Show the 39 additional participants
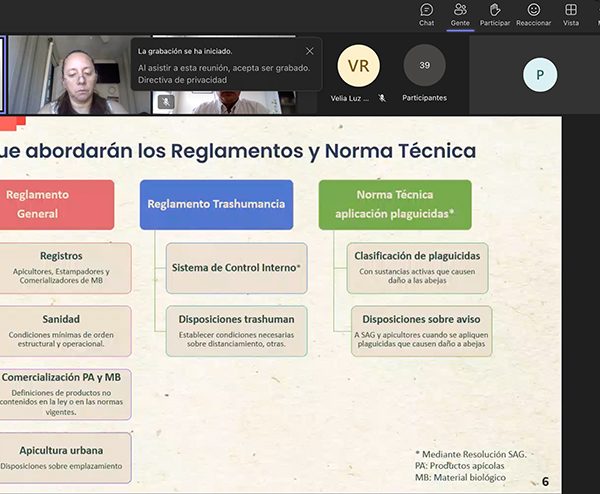 click(x=424, y=66)
